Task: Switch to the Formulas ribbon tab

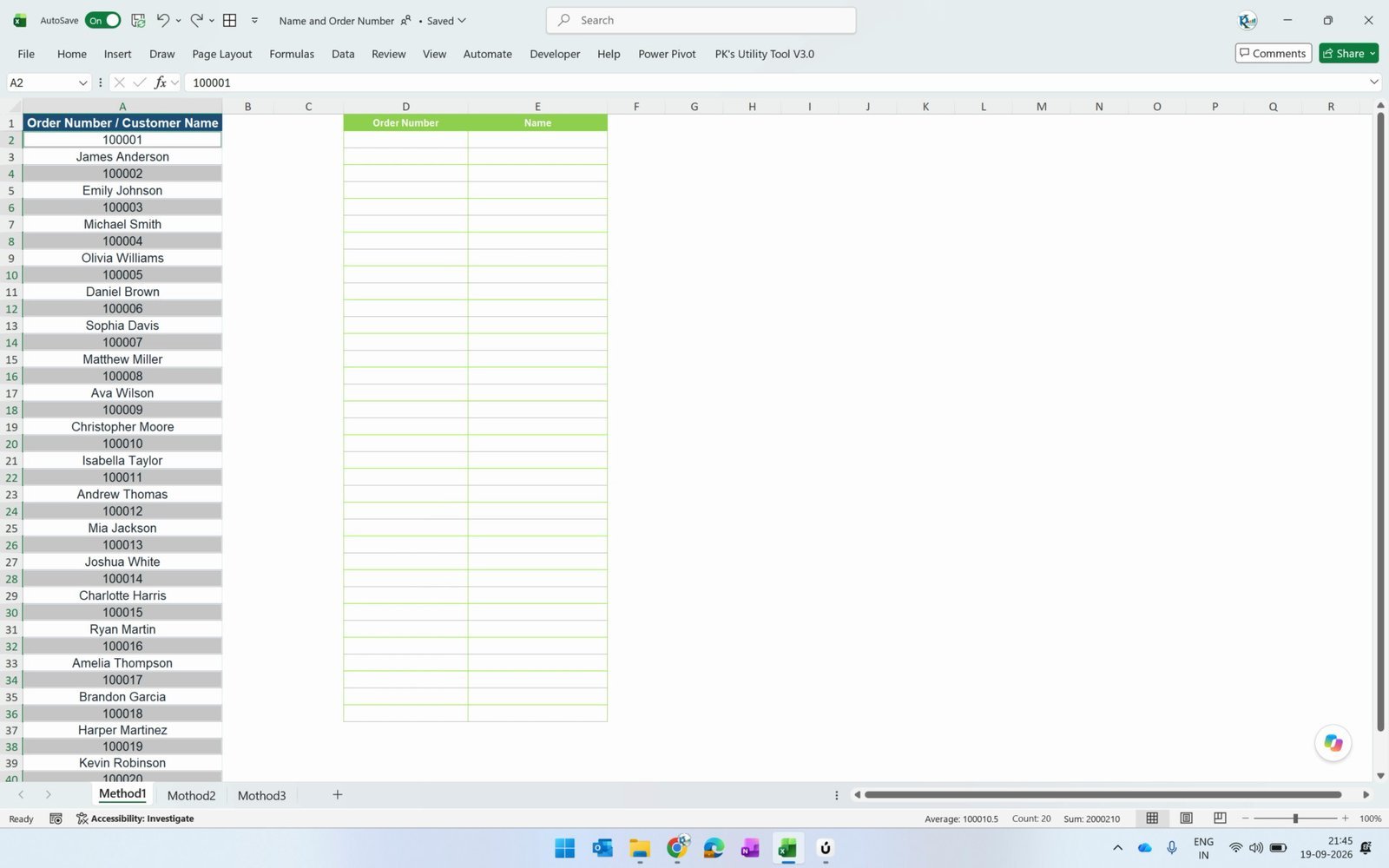Action: 292,54
